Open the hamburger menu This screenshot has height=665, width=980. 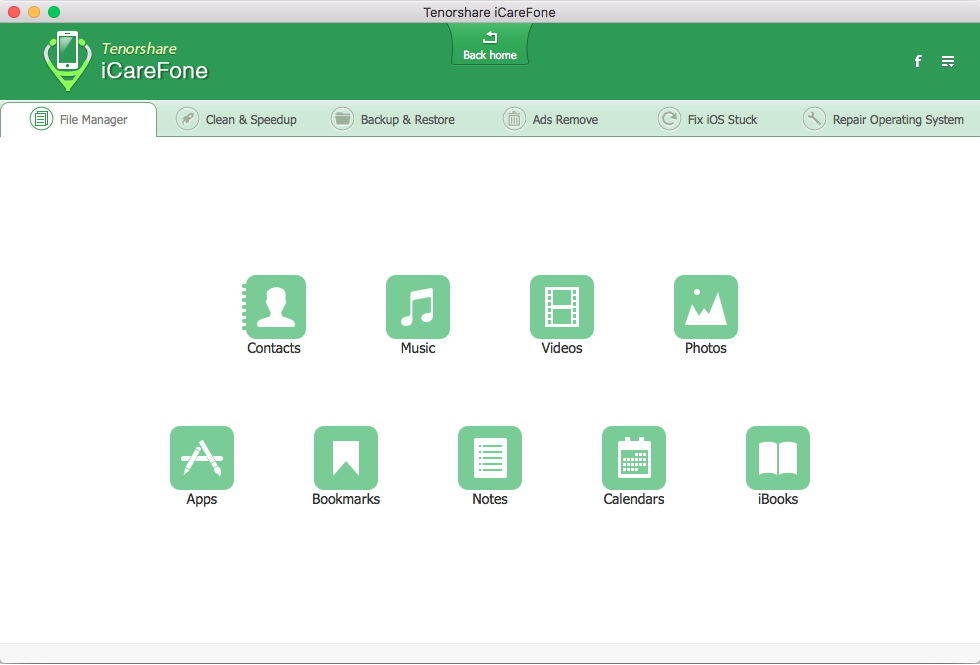pyautogui.click(x=947, y=61)
